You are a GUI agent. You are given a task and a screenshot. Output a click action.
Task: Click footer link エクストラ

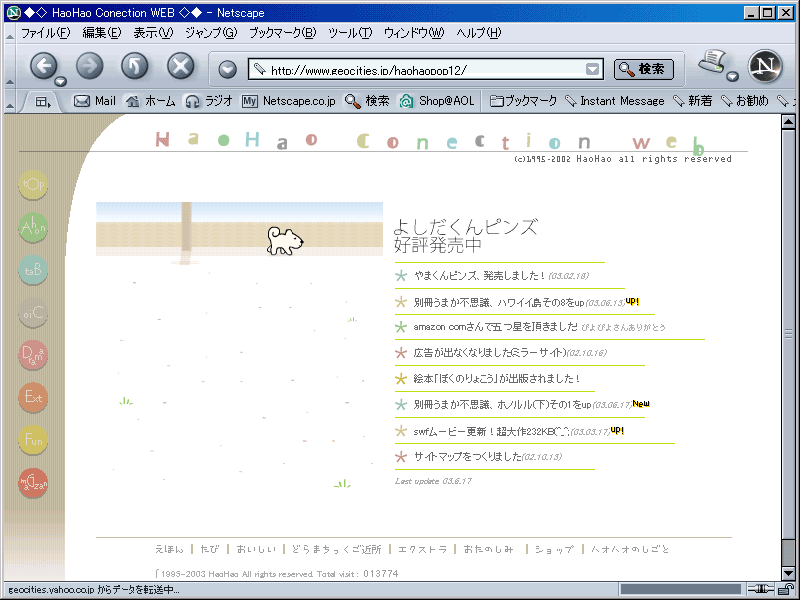point(422,549)
